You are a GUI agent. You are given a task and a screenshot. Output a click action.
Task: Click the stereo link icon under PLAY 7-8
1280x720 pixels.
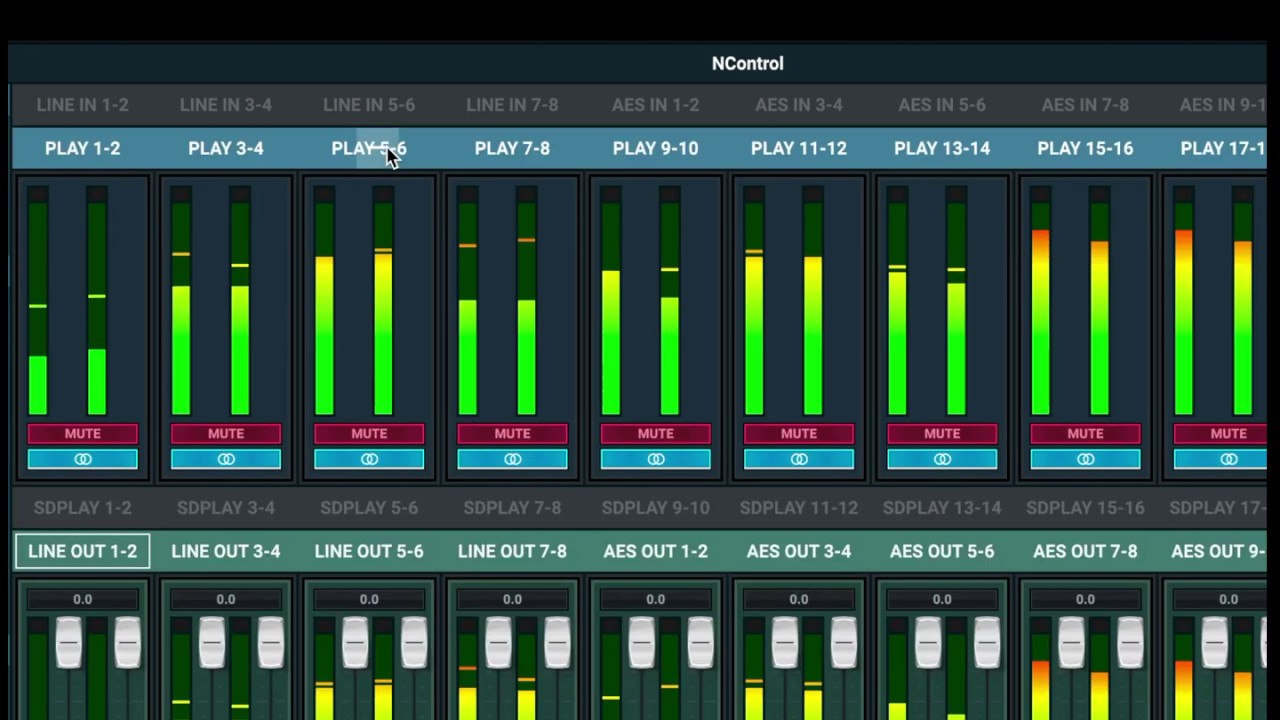click(512, 459)
